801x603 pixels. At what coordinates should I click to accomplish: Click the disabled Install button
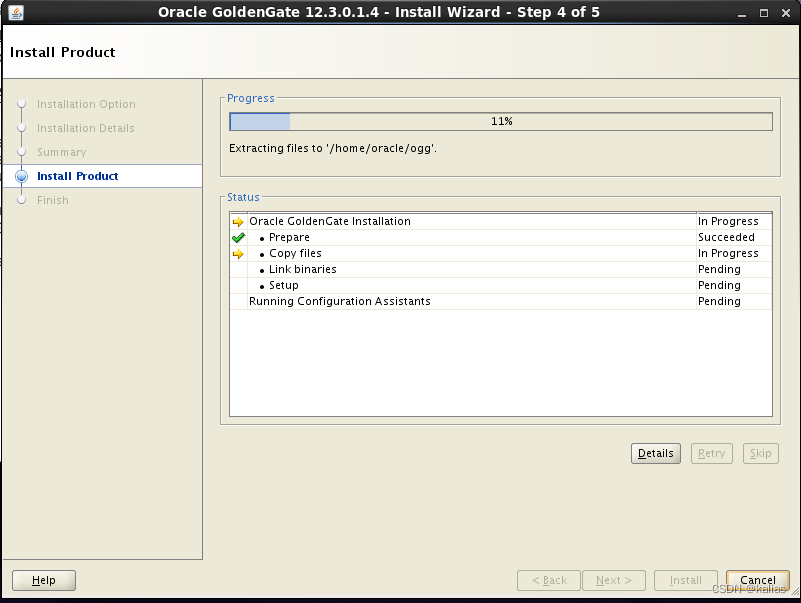pyautogui.click(x=686, y=581)
